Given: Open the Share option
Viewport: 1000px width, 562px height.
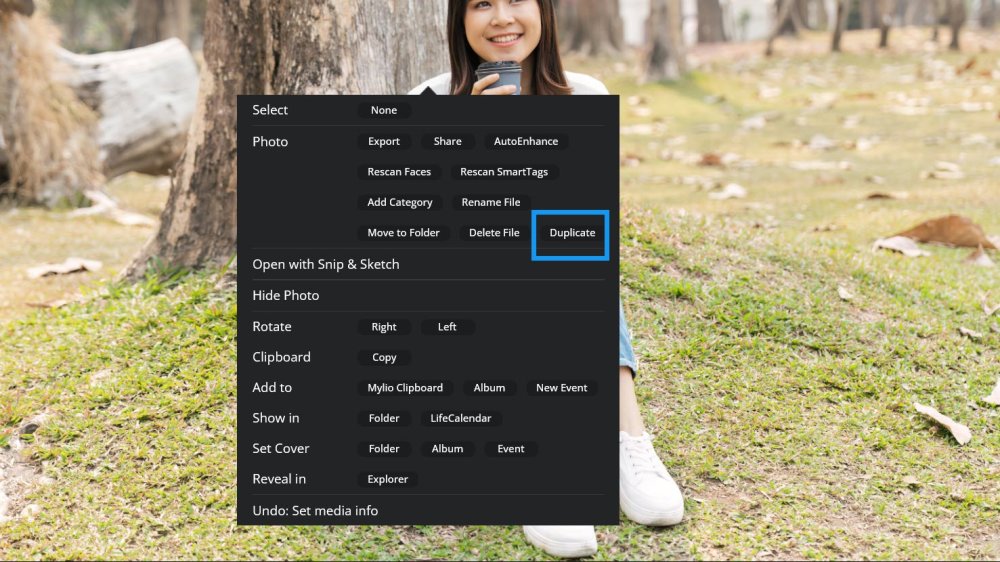Looking at the screenshot, I should point(447,142).
